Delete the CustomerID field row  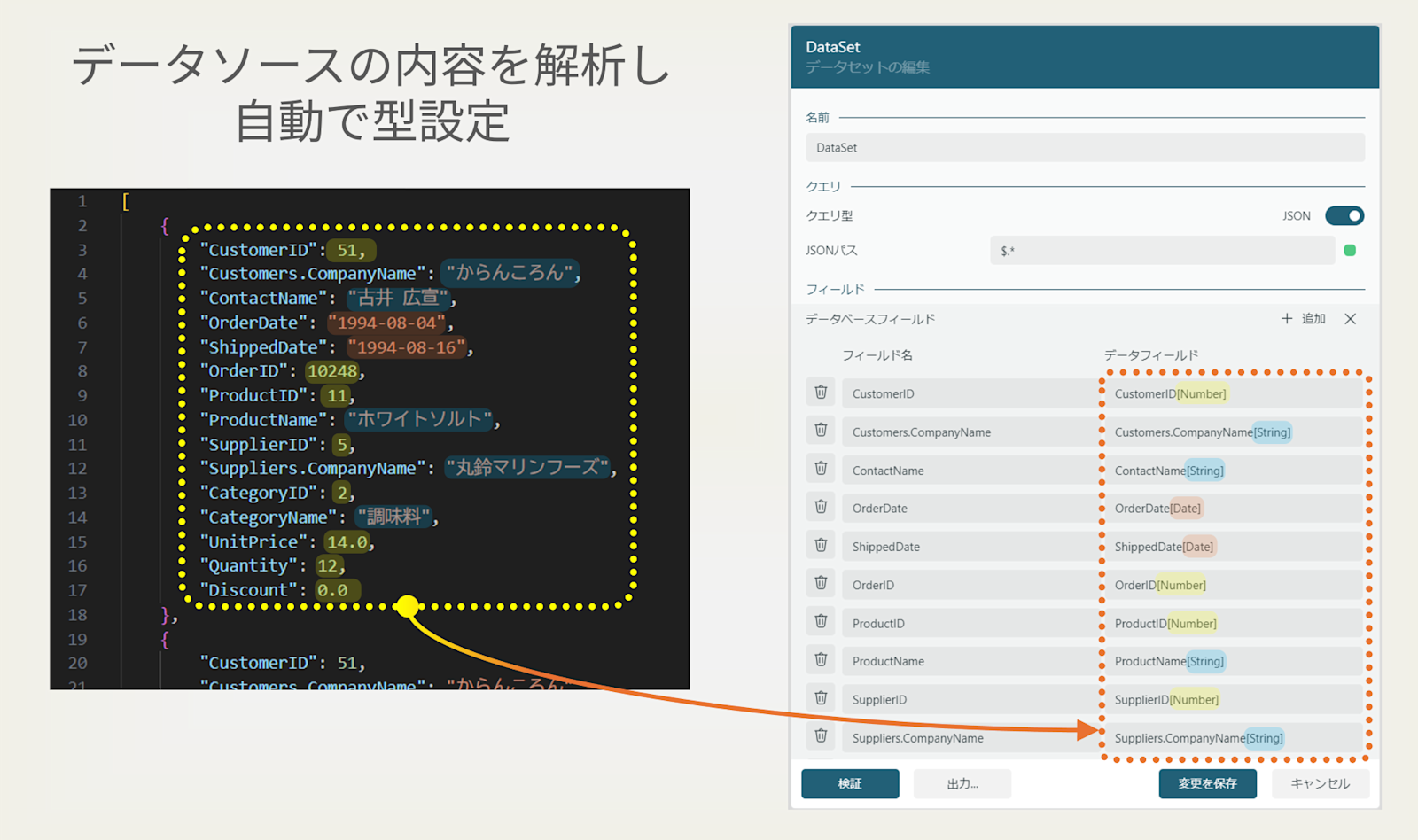coord(821,393)
